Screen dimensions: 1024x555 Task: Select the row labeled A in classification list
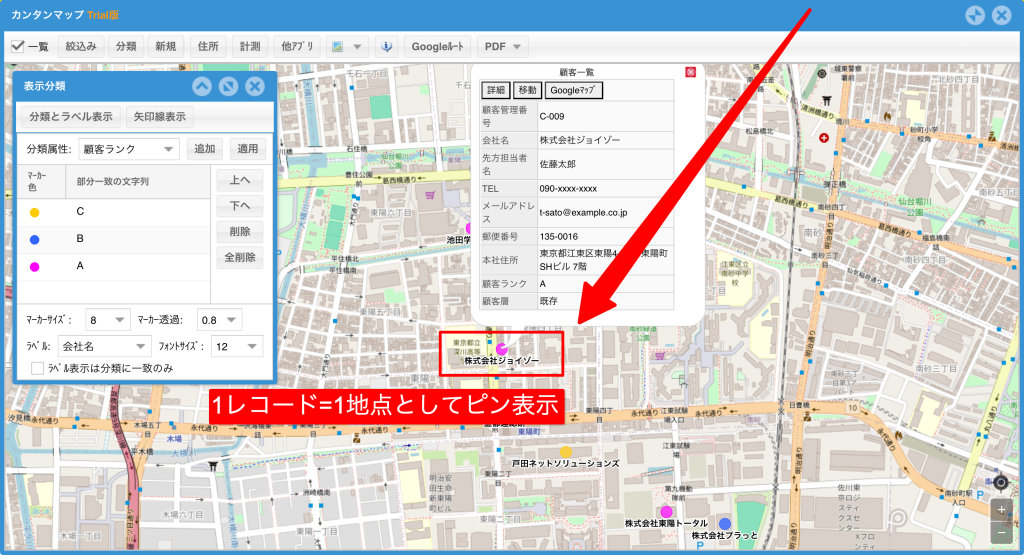coord(114,266)
